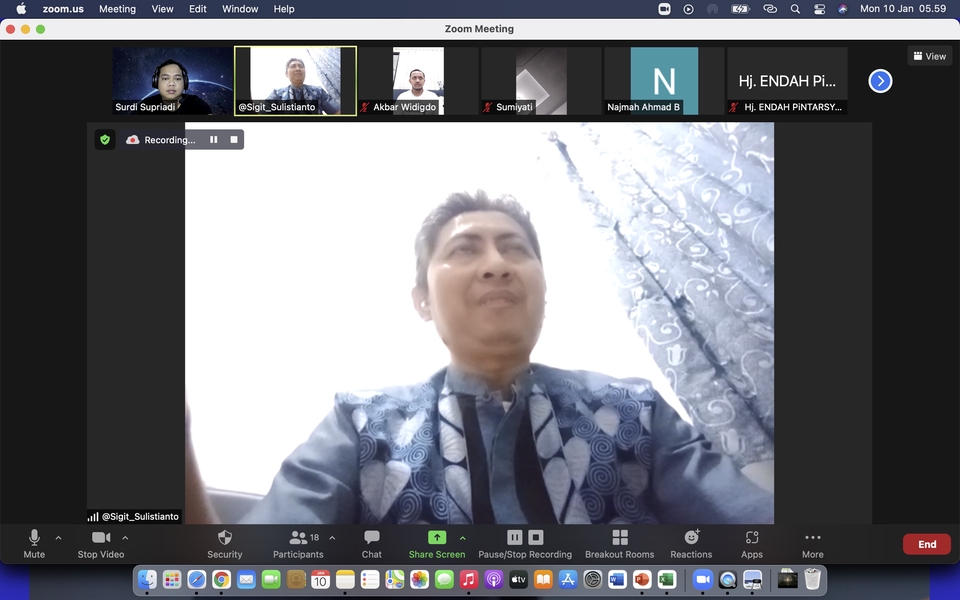End the meeting
Screen dimensions: 960x600
[927, 544]
